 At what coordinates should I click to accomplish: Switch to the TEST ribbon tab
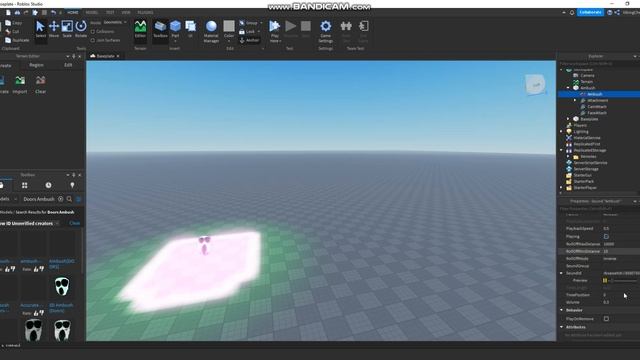click(x=110, y=13)
